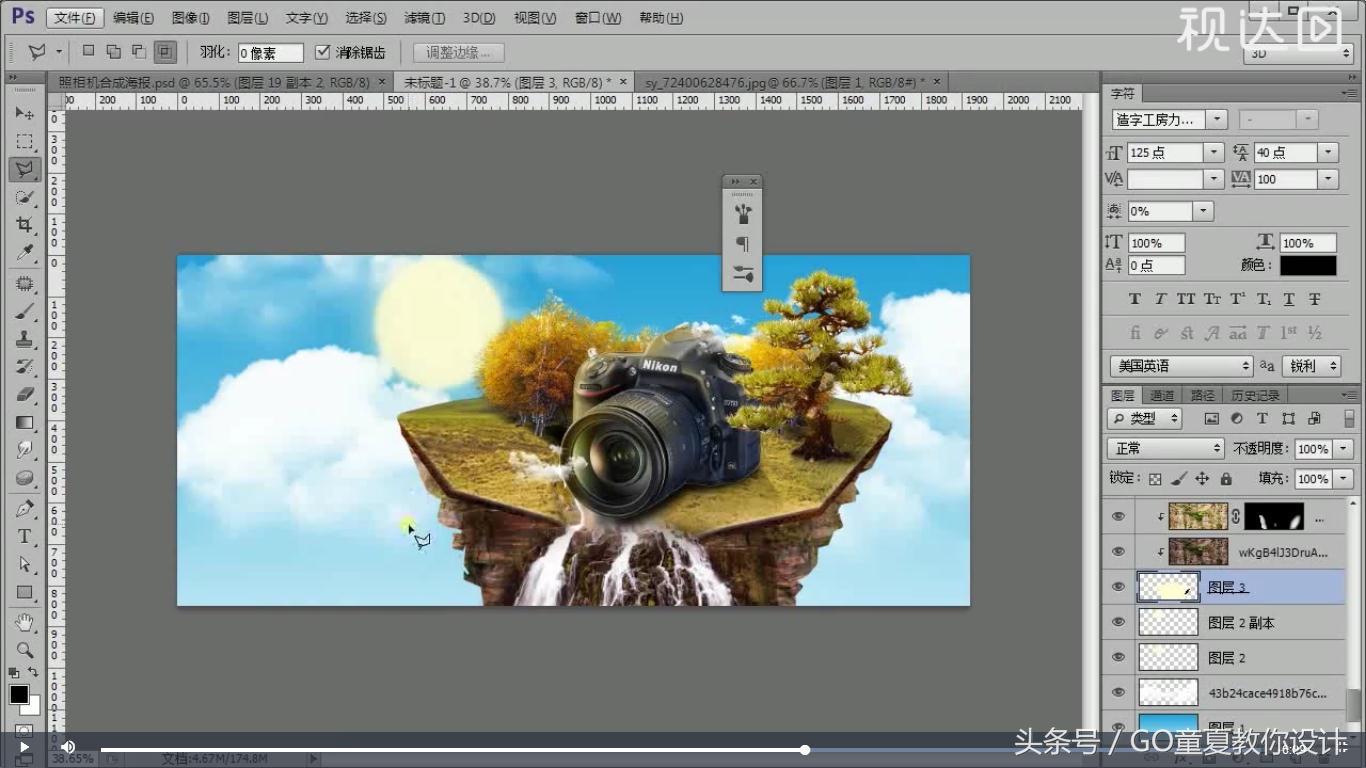
Task: Select the Clone Stamp tool
Action: [25, 337]
